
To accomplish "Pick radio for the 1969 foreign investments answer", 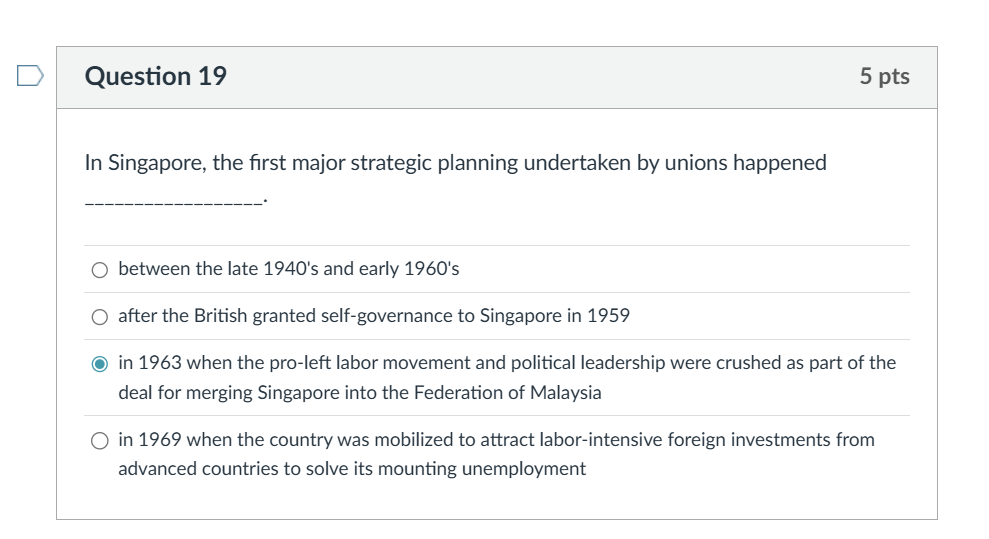I will pyautogui.click(x=100, y=440).
